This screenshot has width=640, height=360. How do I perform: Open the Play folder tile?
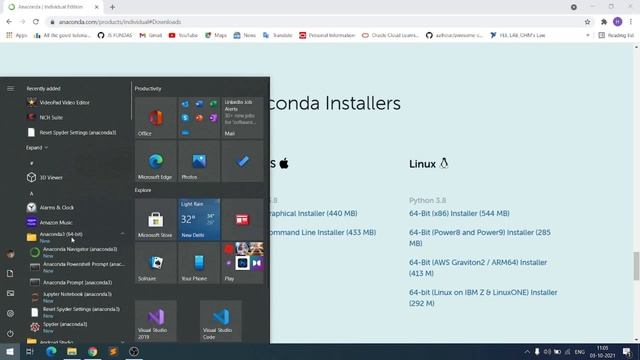pyautogui.click(x=242, y=263)
